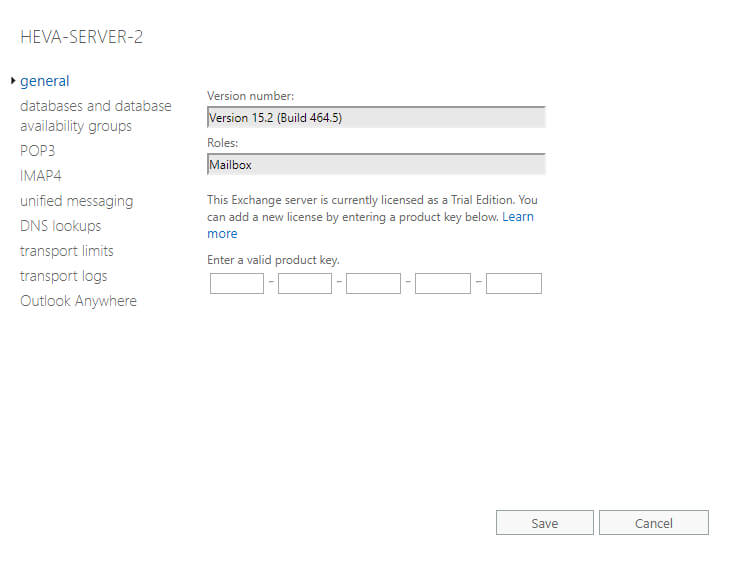
Task: Focus the third product key box
Action: pos(373,284)
